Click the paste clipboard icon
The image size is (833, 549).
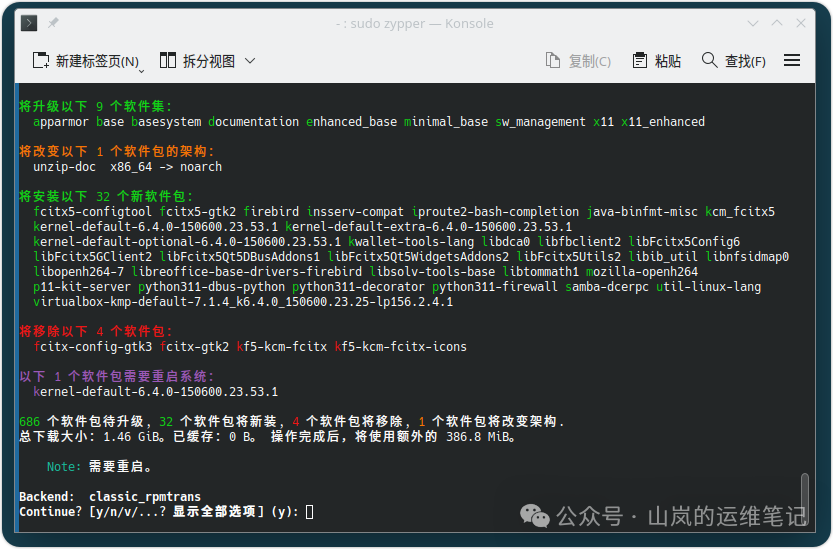pos(640,61)
